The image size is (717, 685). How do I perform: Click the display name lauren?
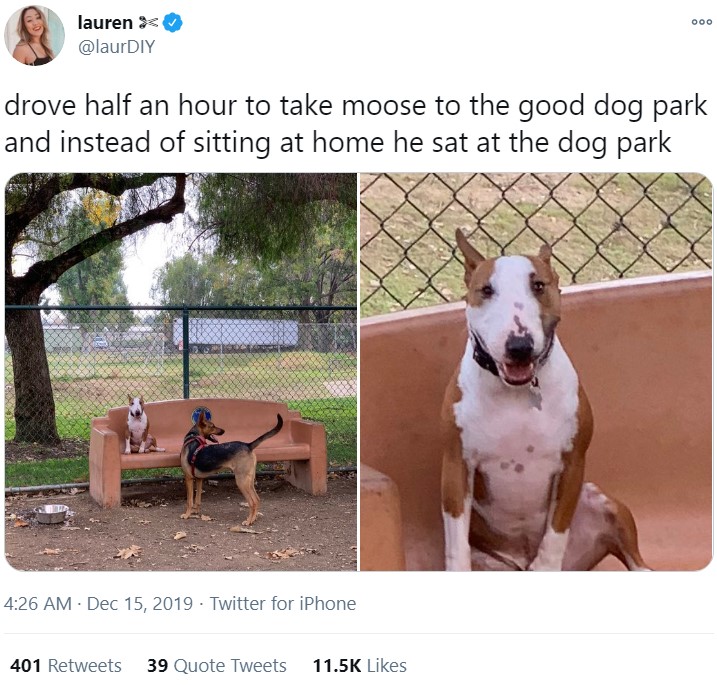[x=105, y=22]
